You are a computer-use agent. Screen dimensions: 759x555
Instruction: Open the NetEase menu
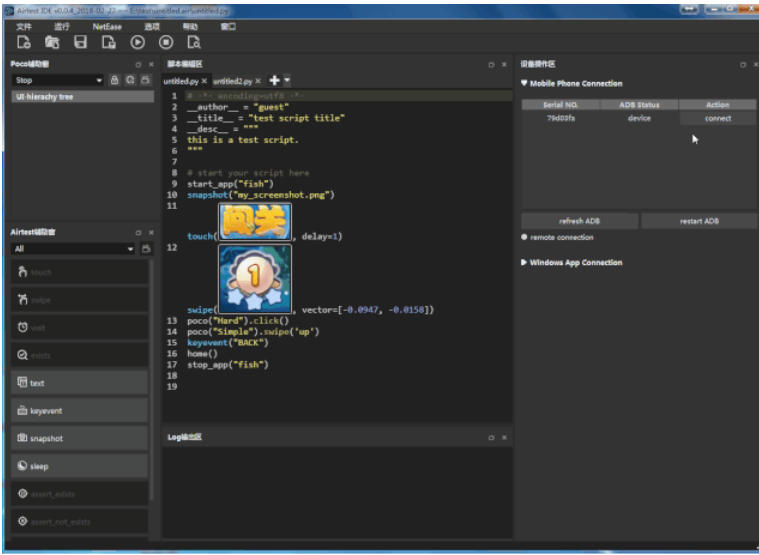pos(107,27)
